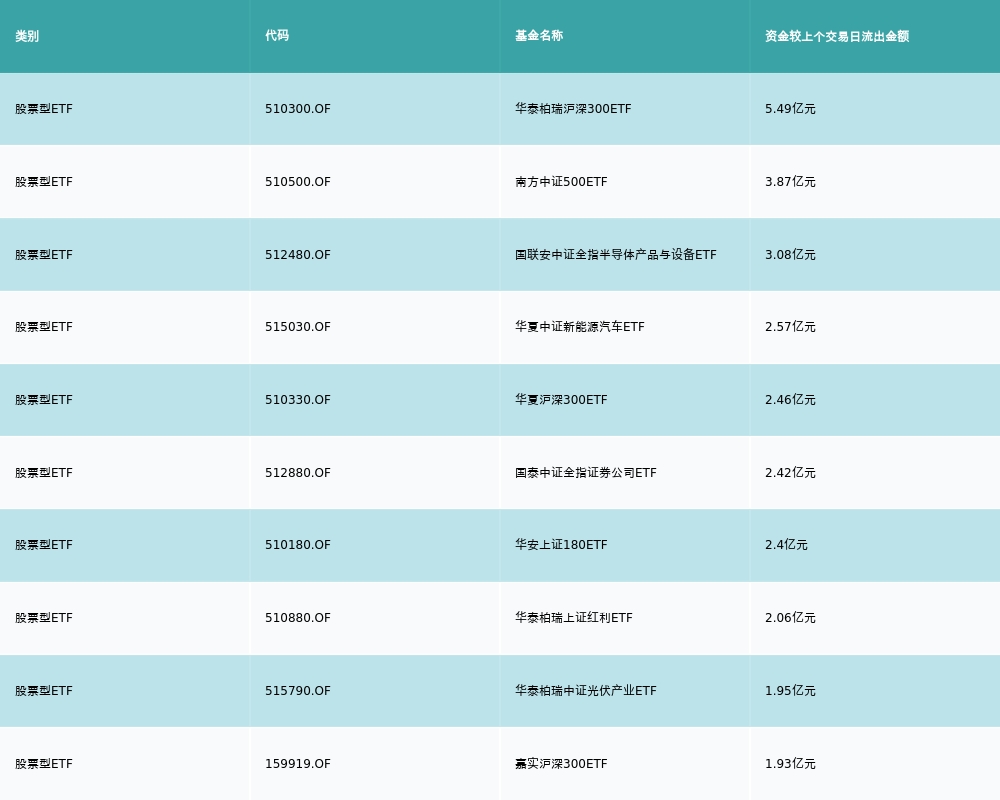Click 股票型ETF in the 512880.OF row
This screenshot has height=800, width=1000.
[x=44, y=473]
